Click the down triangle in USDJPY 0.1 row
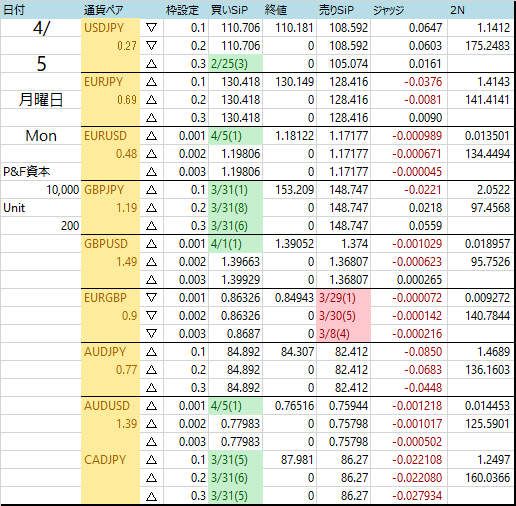 coord(151,28)
